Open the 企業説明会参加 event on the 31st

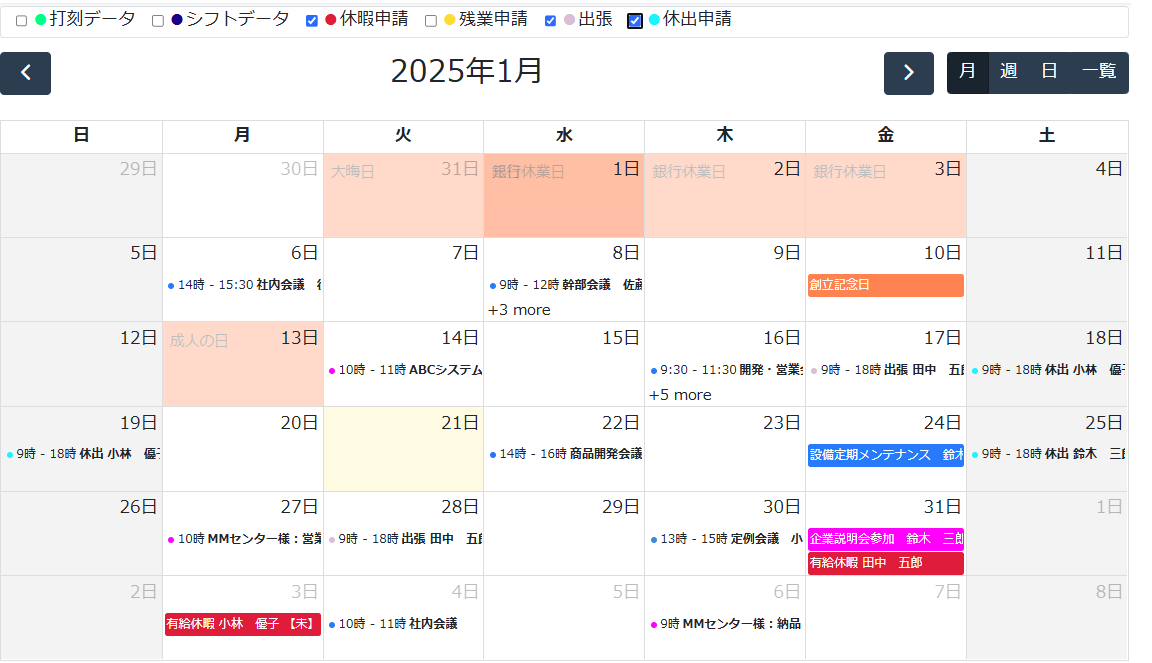point(885,538)
